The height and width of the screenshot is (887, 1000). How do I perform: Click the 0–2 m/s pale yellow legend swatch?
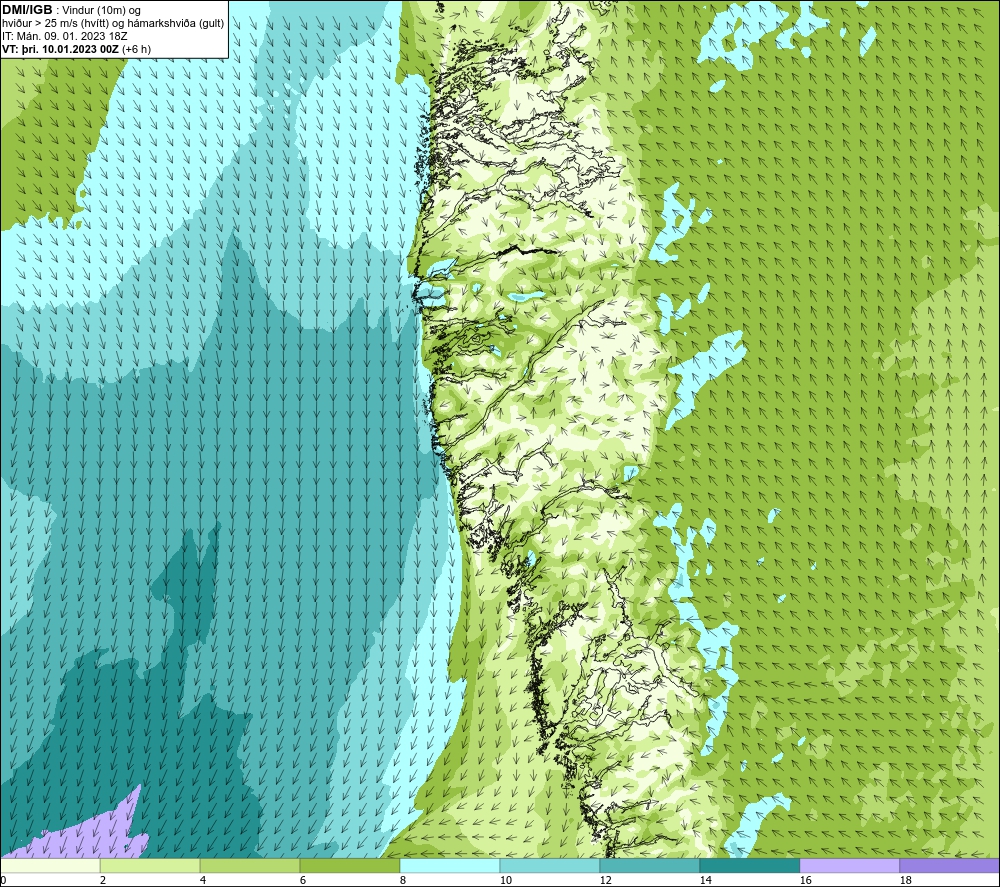(x=50, y=865)
